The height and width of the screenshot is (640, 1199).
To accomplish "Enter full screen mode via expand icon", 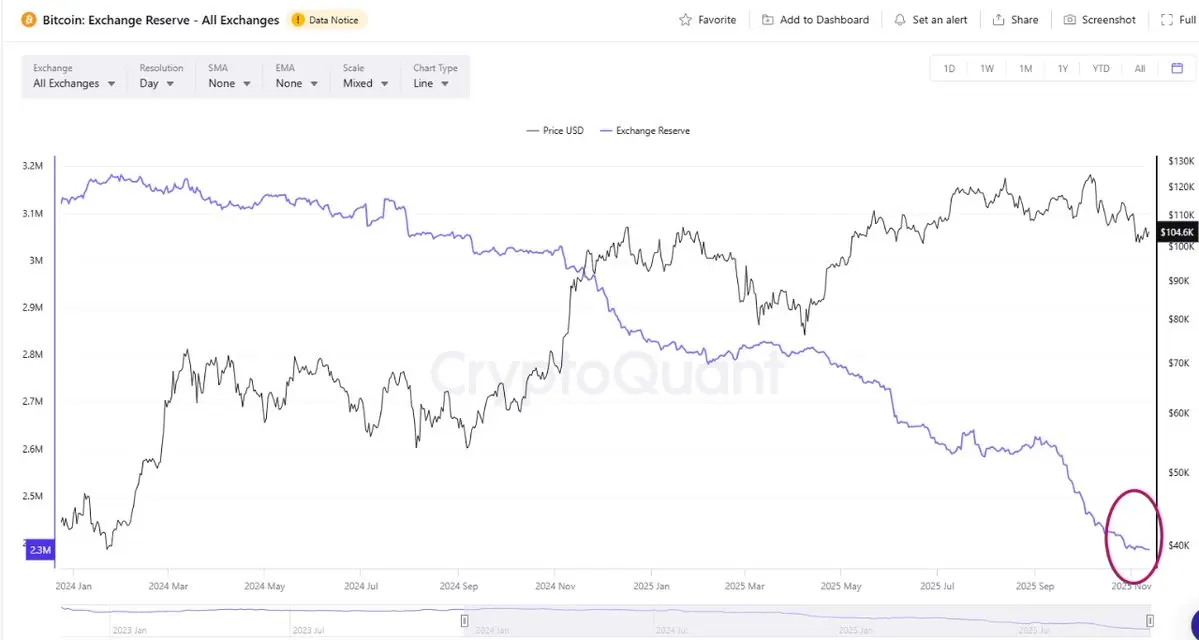I will [x=1166, y=20].
